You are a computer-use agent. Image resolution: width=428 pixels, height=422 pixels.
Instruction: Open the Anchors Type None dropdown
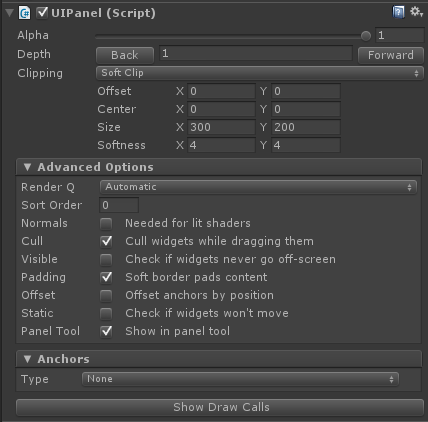(x=240, y=379)
